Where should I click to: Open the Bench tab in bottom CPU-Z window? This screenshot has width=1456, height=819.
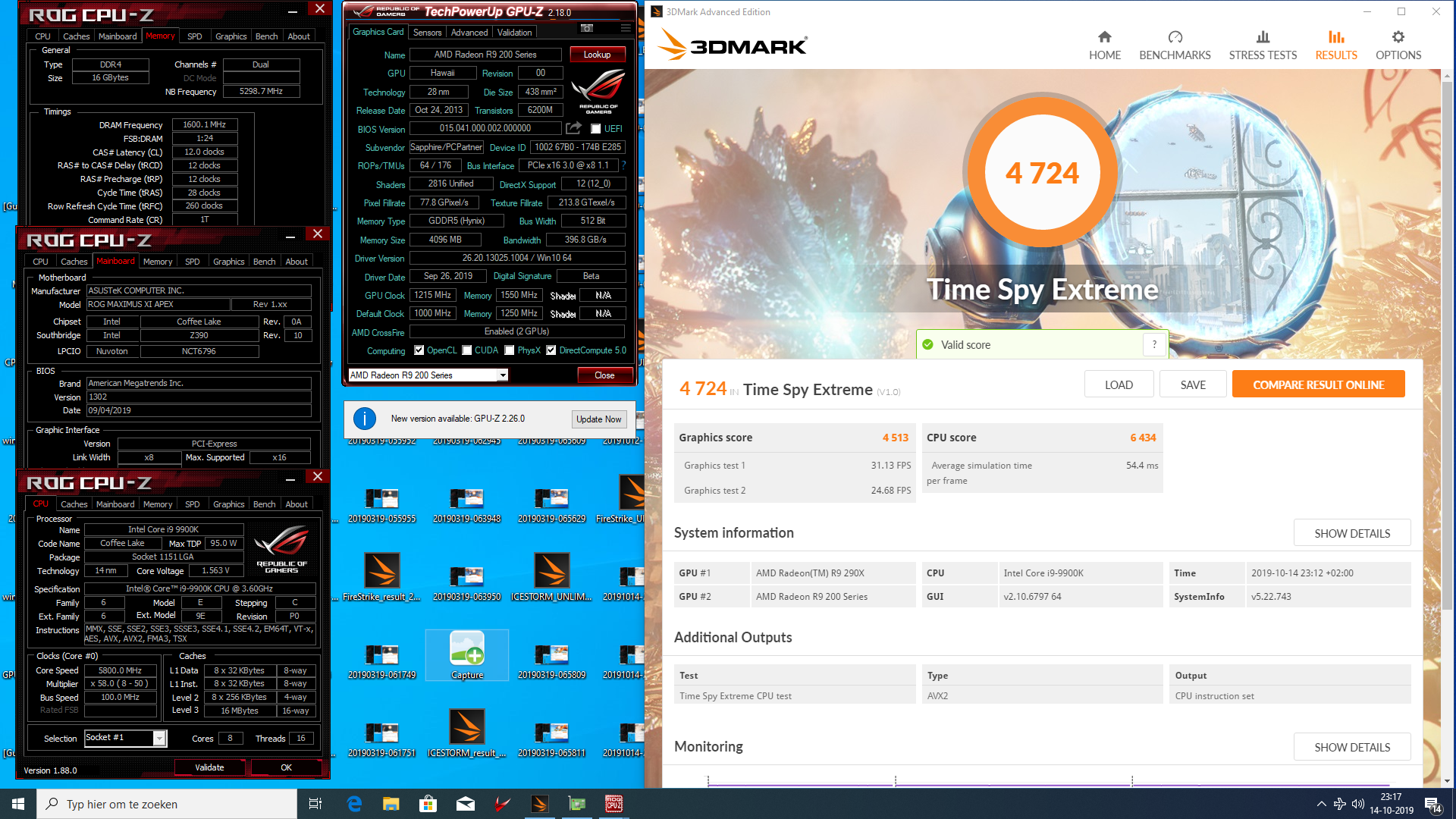point(264,504)
